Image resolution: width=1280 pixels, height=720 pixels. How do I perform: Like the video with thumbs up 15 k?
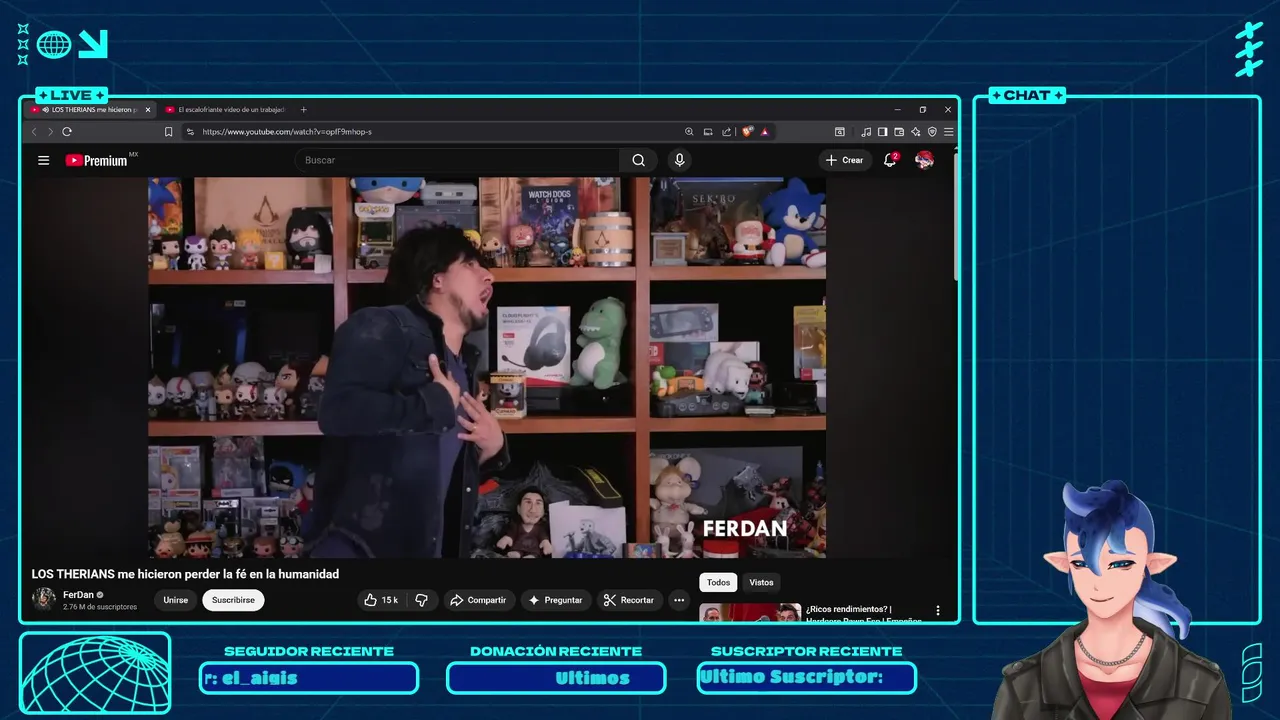click(x=381, y=600)
